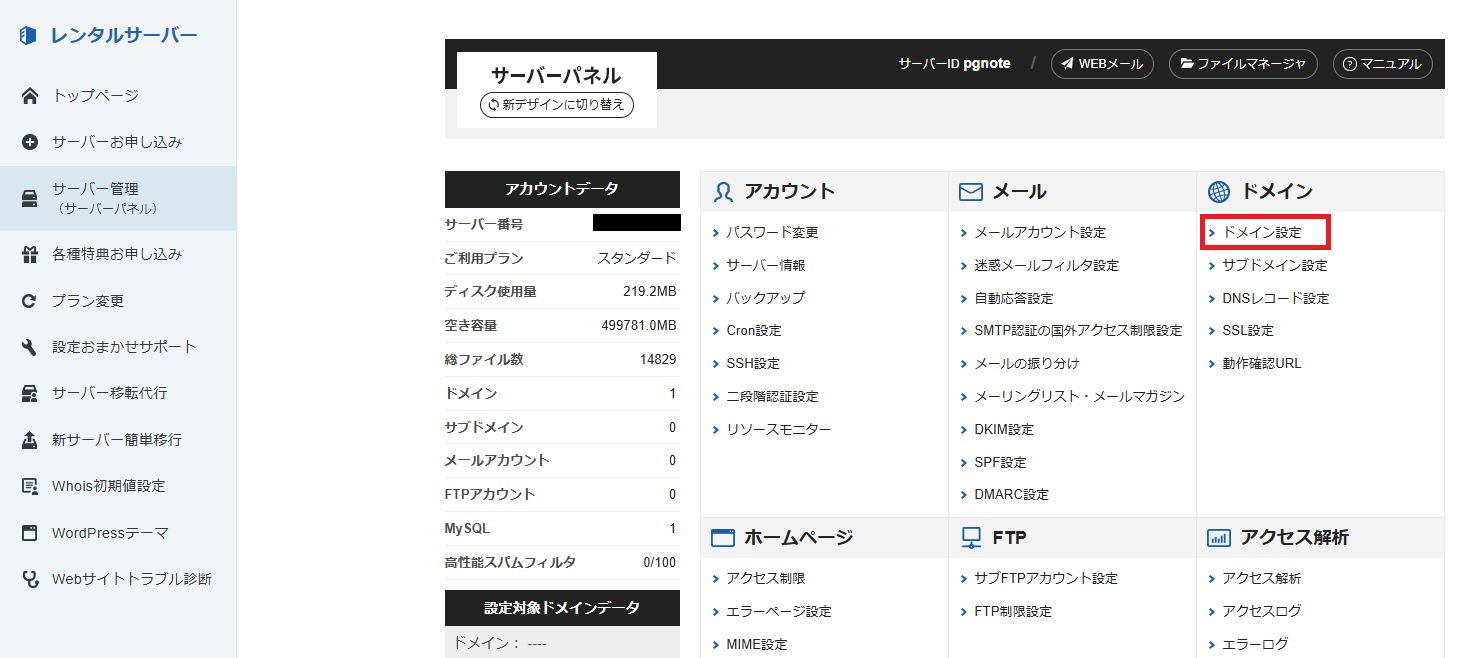Click the browser icon in ホームページ header

click(723, 538)
